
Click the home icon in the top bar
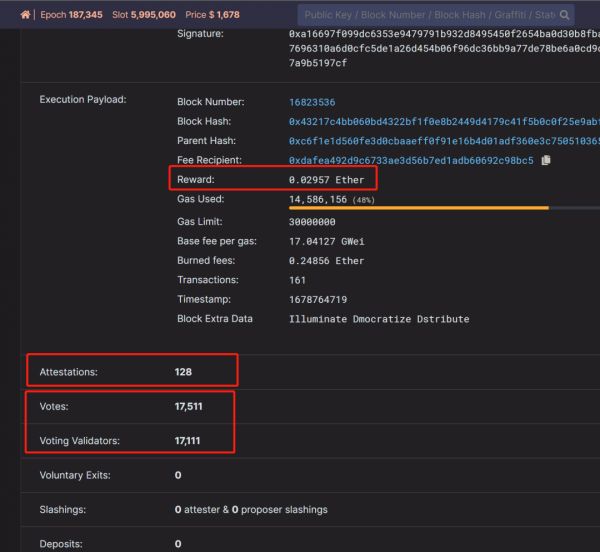(x=25, y=15)
